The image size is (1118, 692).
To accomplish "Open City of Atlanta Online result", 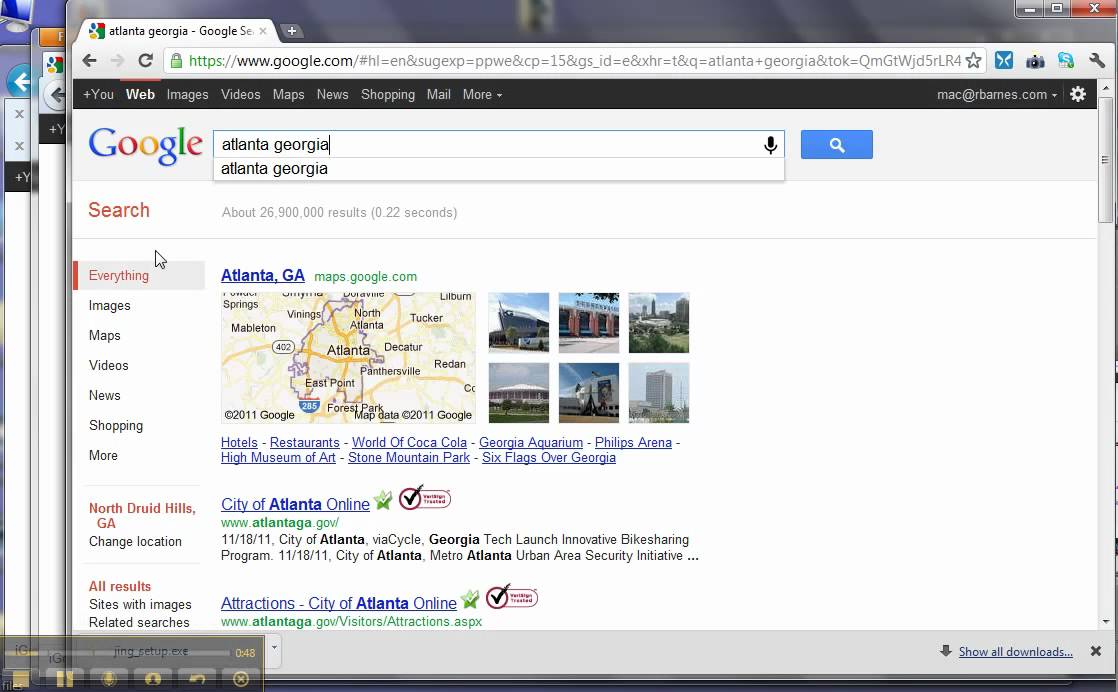I will [295, 505].
